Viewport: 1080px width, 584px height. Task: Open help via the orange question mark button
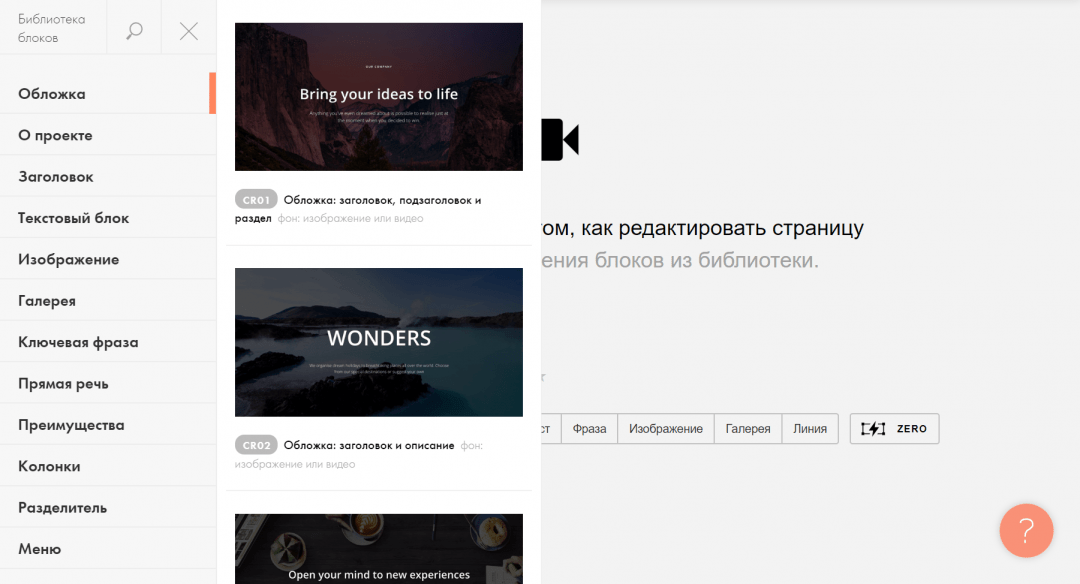tap(1026, 530)
